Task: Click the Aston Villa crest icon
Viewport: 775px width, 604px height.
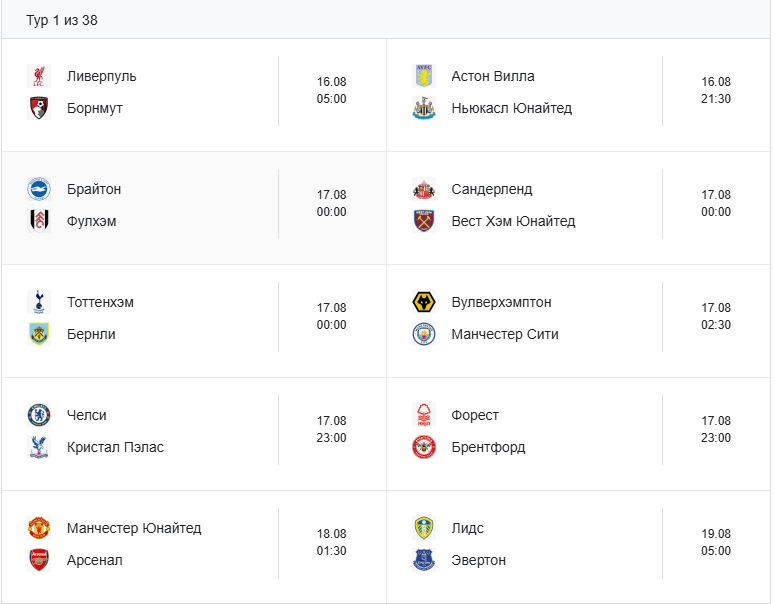Action: (424, 76)
